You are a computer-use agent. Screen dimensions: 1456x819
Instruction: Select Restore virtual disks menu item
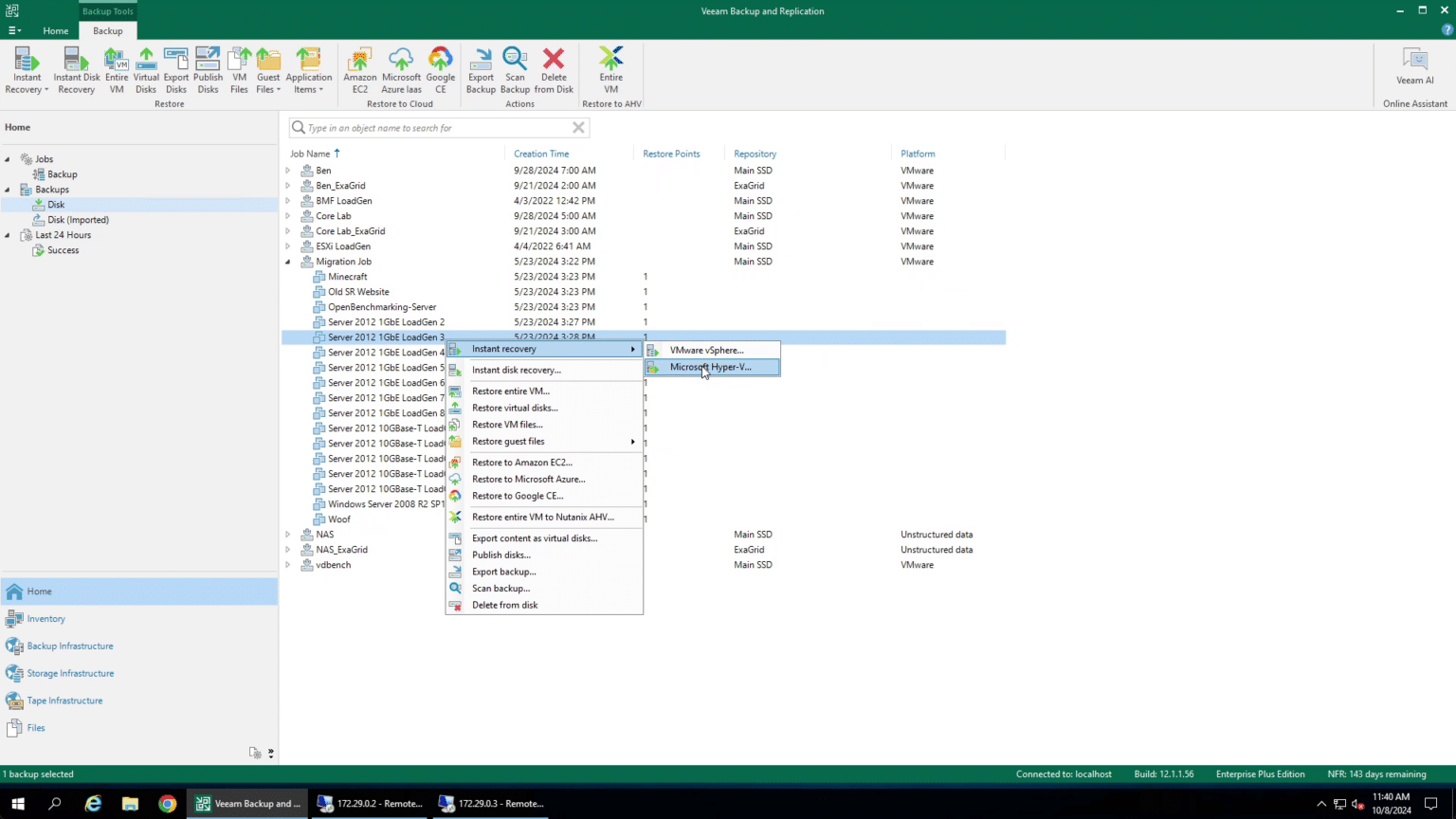click(544, 408)
